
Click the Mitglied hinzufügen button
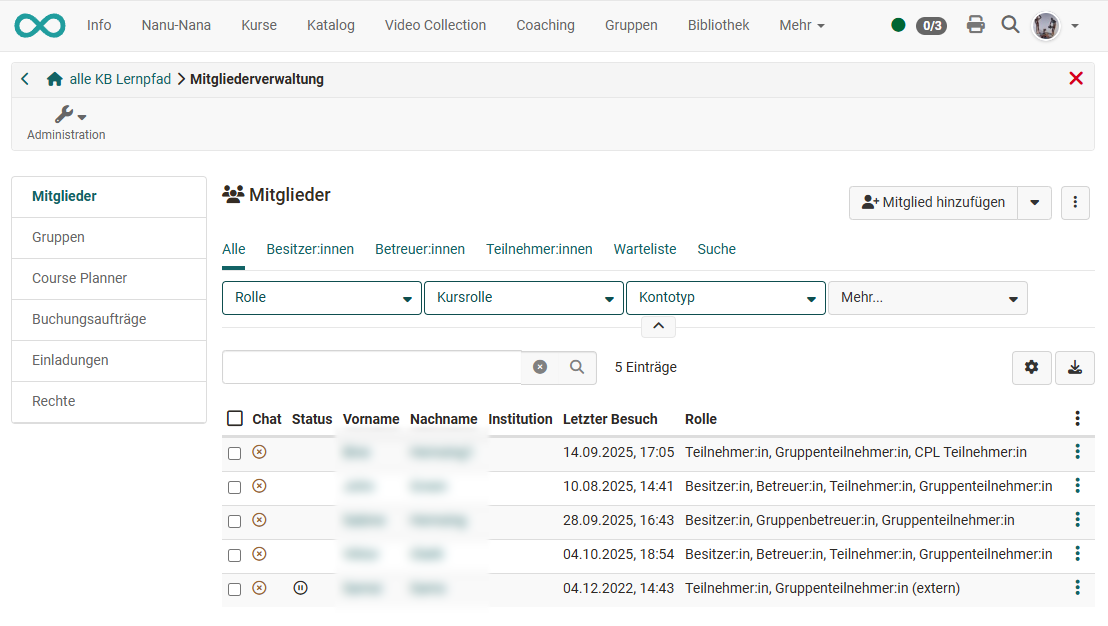click(933, 202)
